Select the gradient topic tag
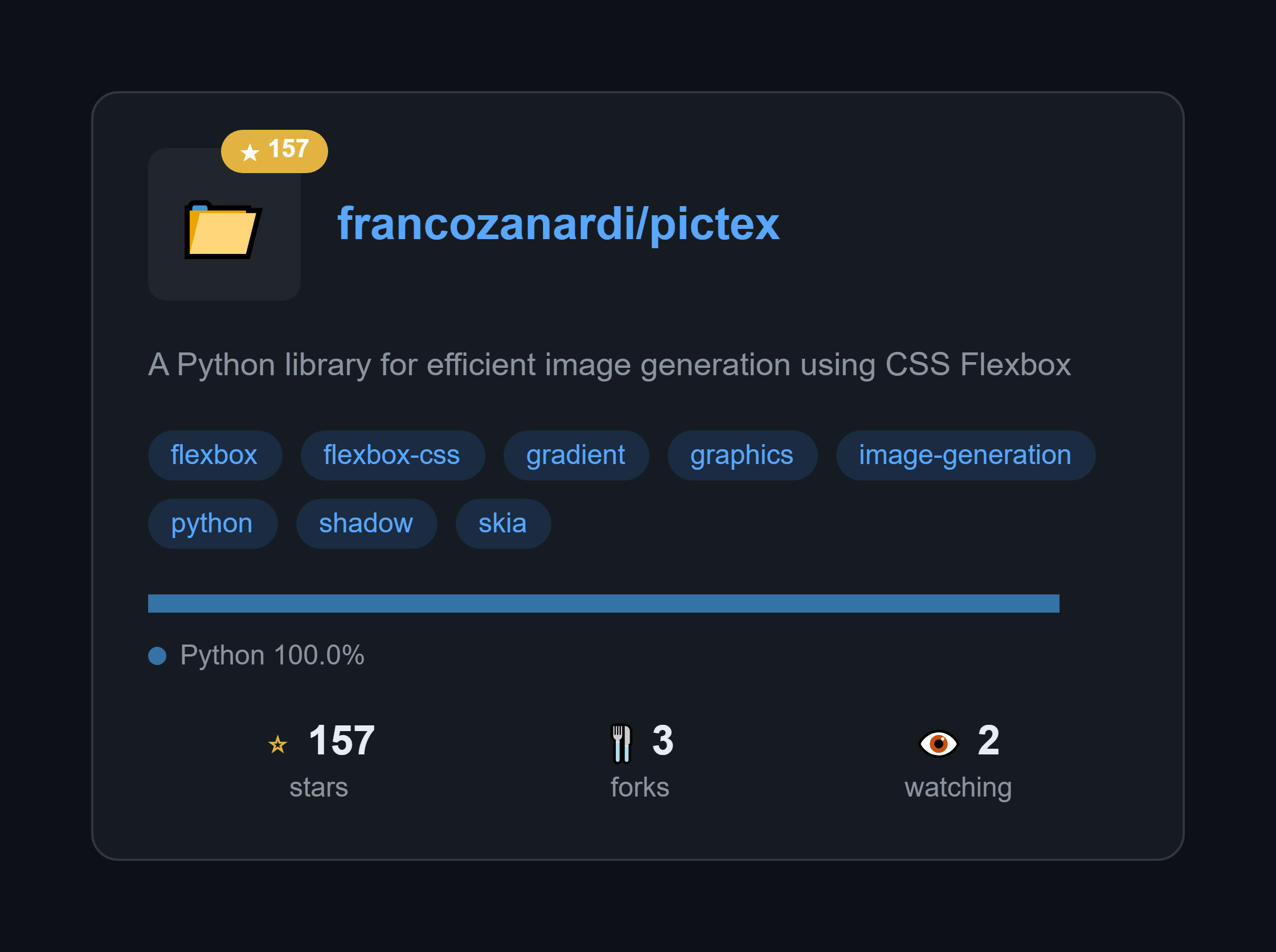The image size is (1276, 952). (575, 455)
